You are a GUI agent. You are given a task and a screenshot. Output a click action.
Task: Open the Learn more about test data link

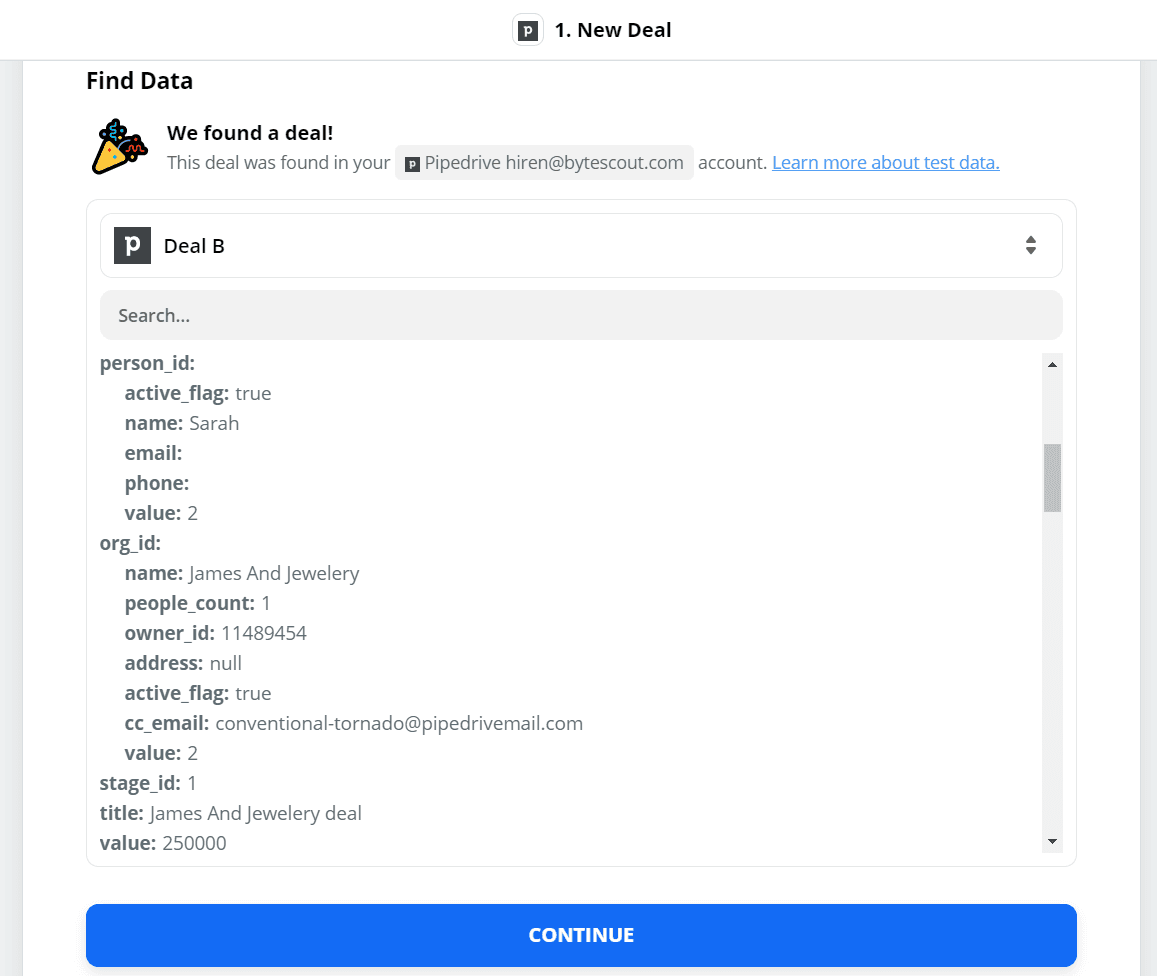tap(885, 163)
